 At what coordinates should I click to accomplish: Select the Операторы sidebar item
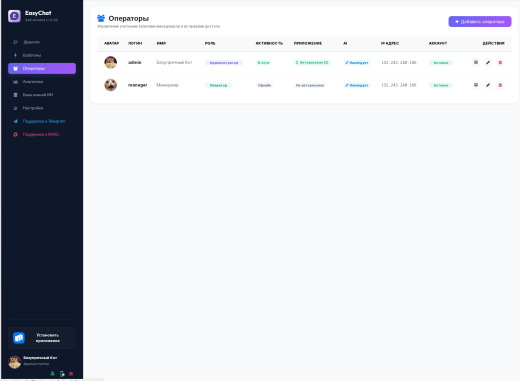[42, 68]
